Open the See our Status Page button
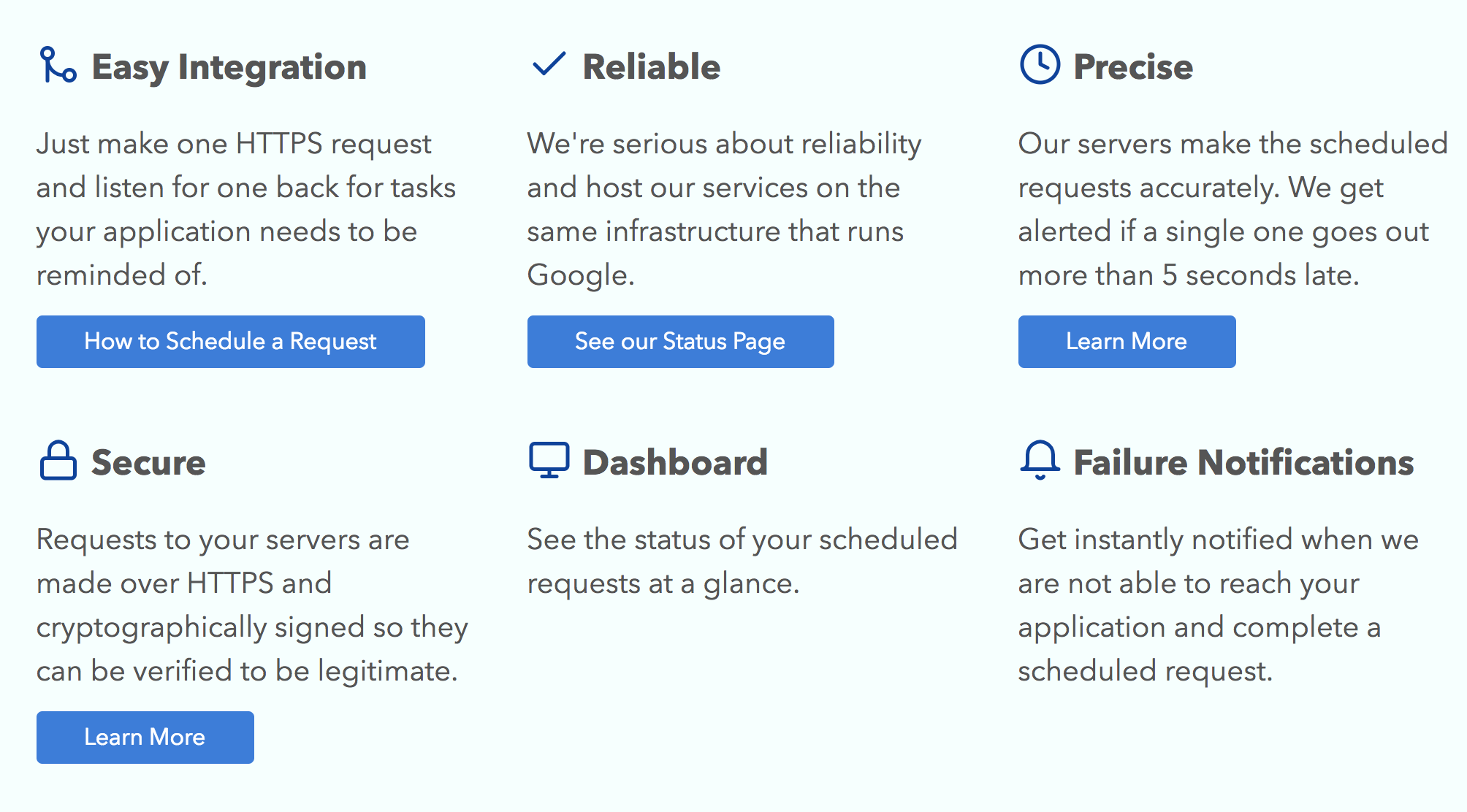This screenshot has height=812, width=1467. coord(680,342)
